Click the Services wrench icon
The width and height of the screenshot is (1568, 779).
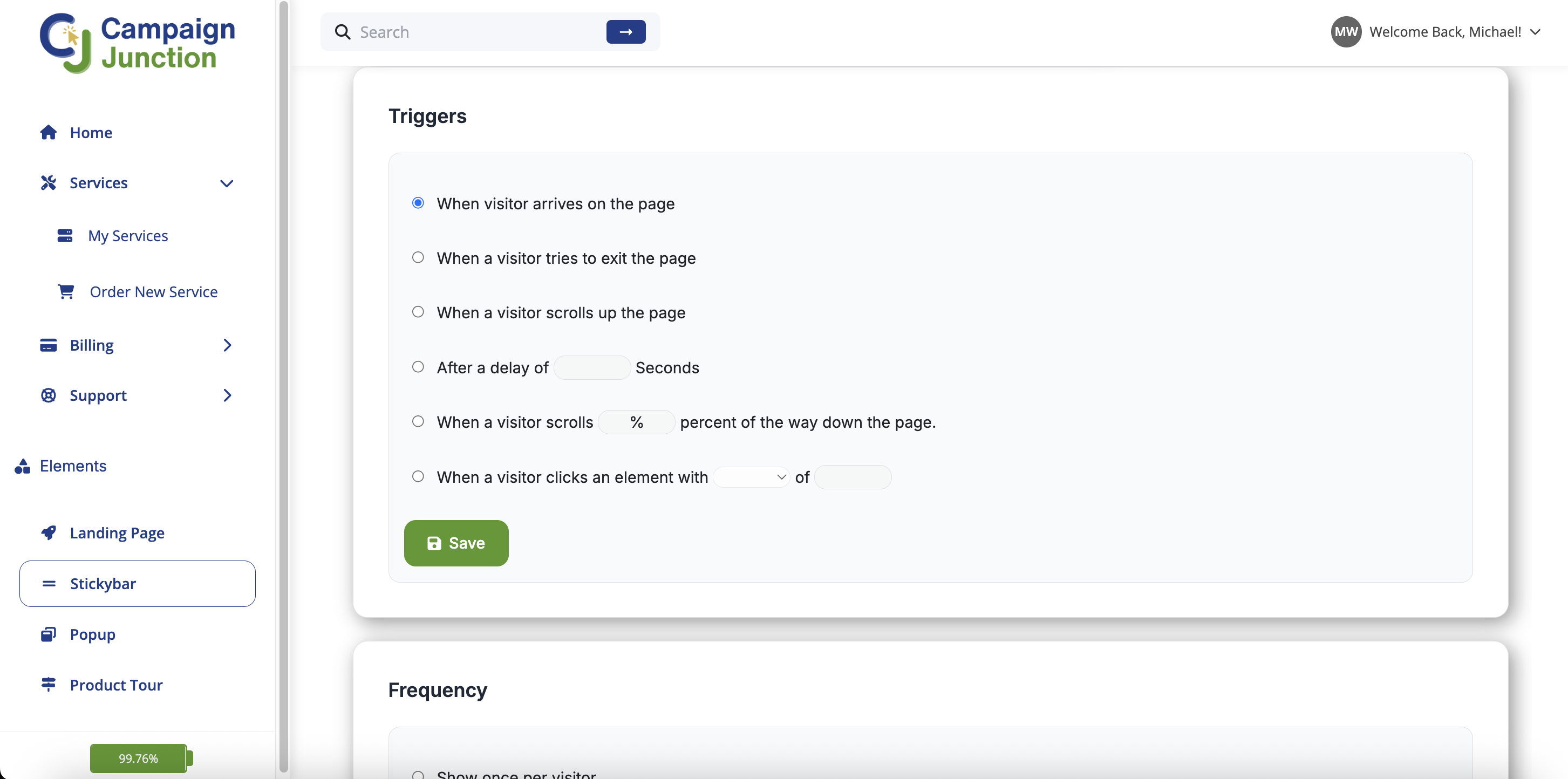(x=48, y=182)
